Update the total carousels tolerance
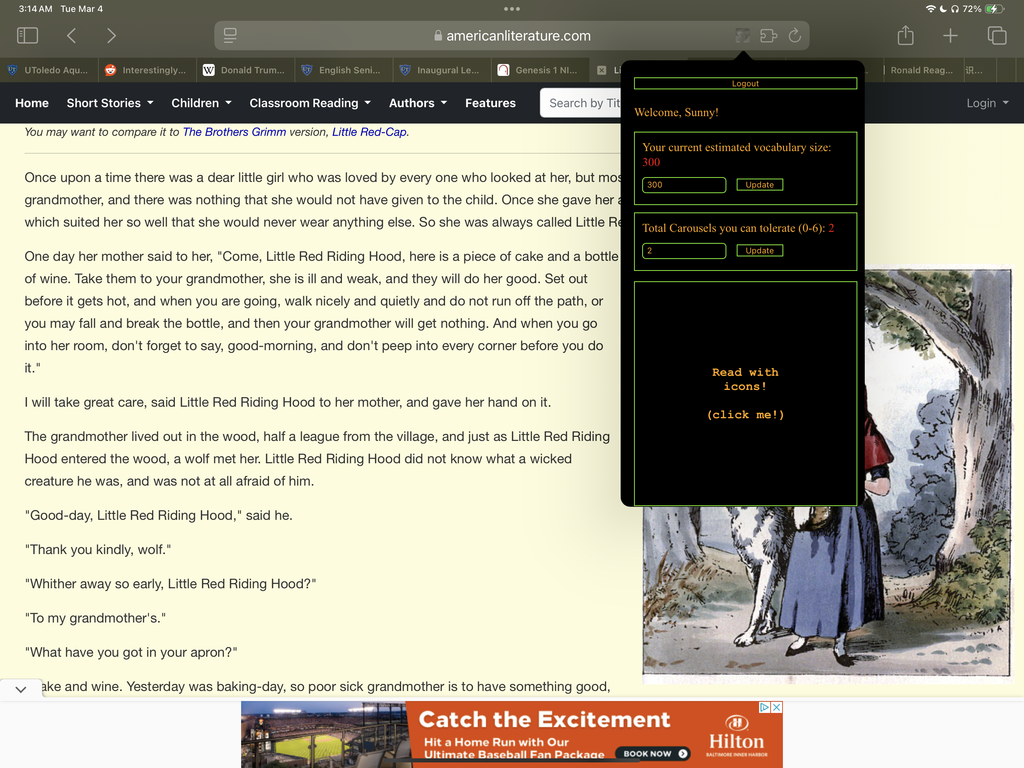The height and width of the screenshot is (768, 1024). pos(760,251)
